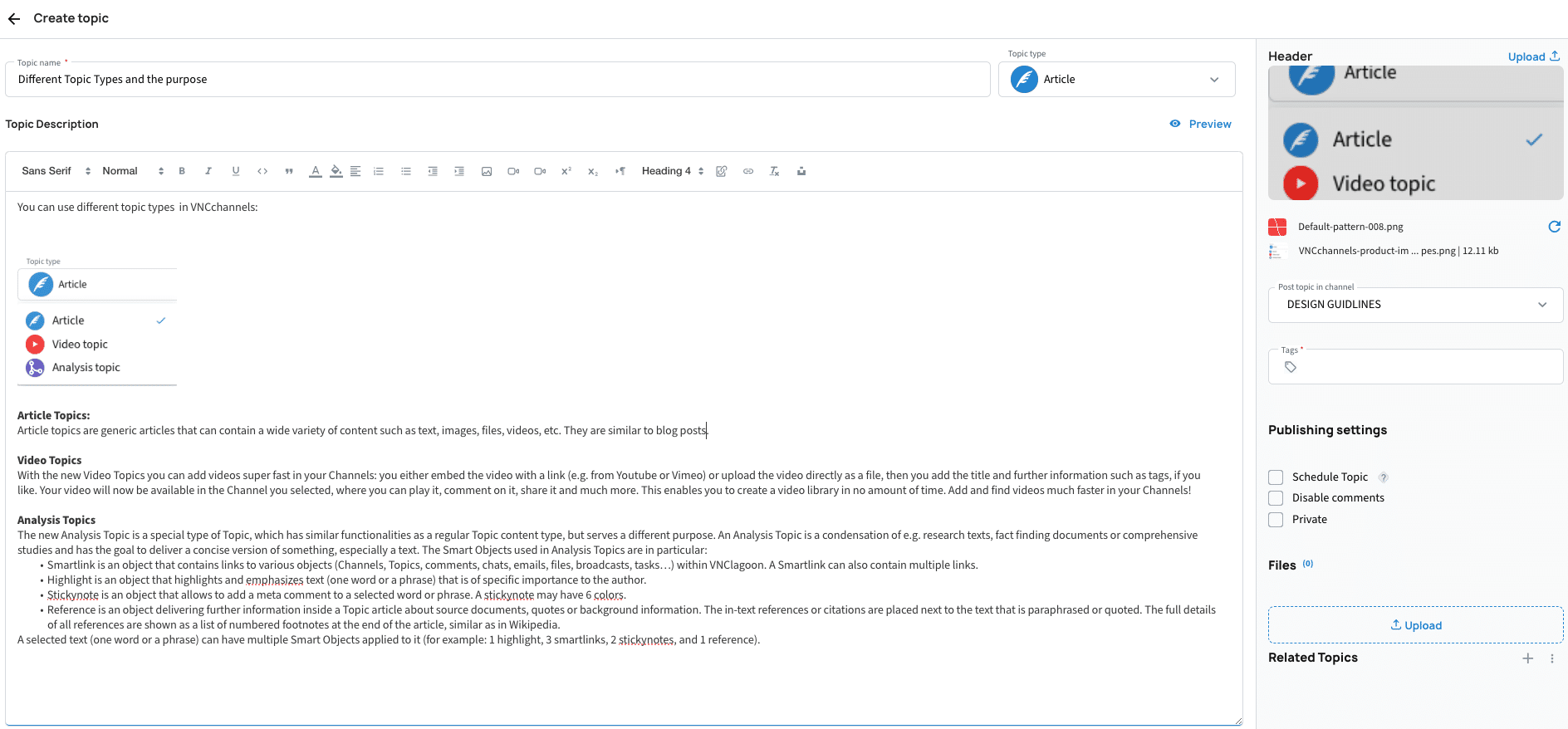Open Sans Serif font dropdown
Image resolution: width=1568 pixels, height=729 pixels.
coord(56,171)
